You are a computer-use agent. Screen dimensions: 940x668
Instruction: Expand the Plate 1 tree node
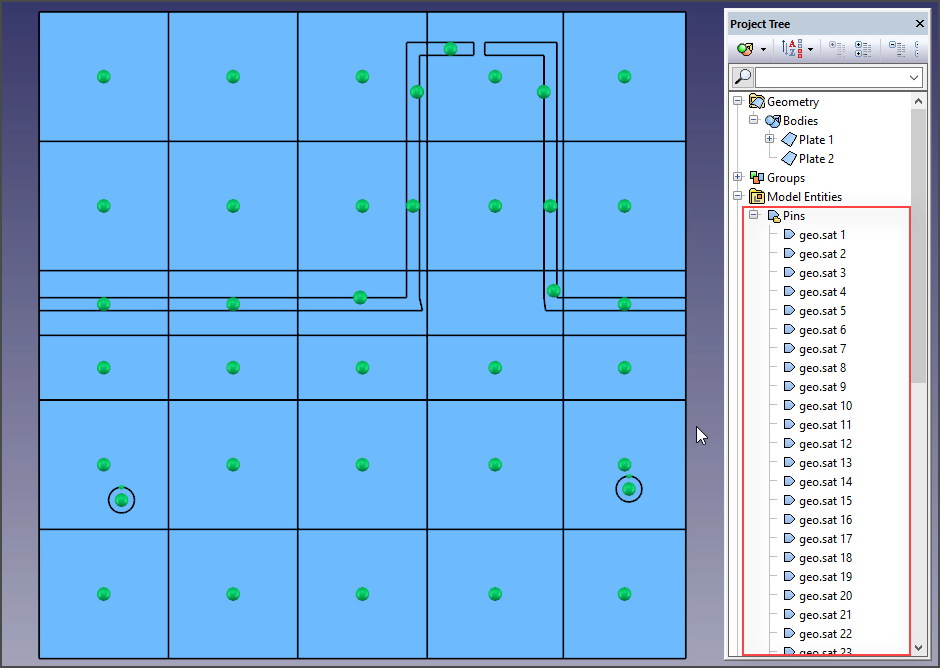[770, 140]
